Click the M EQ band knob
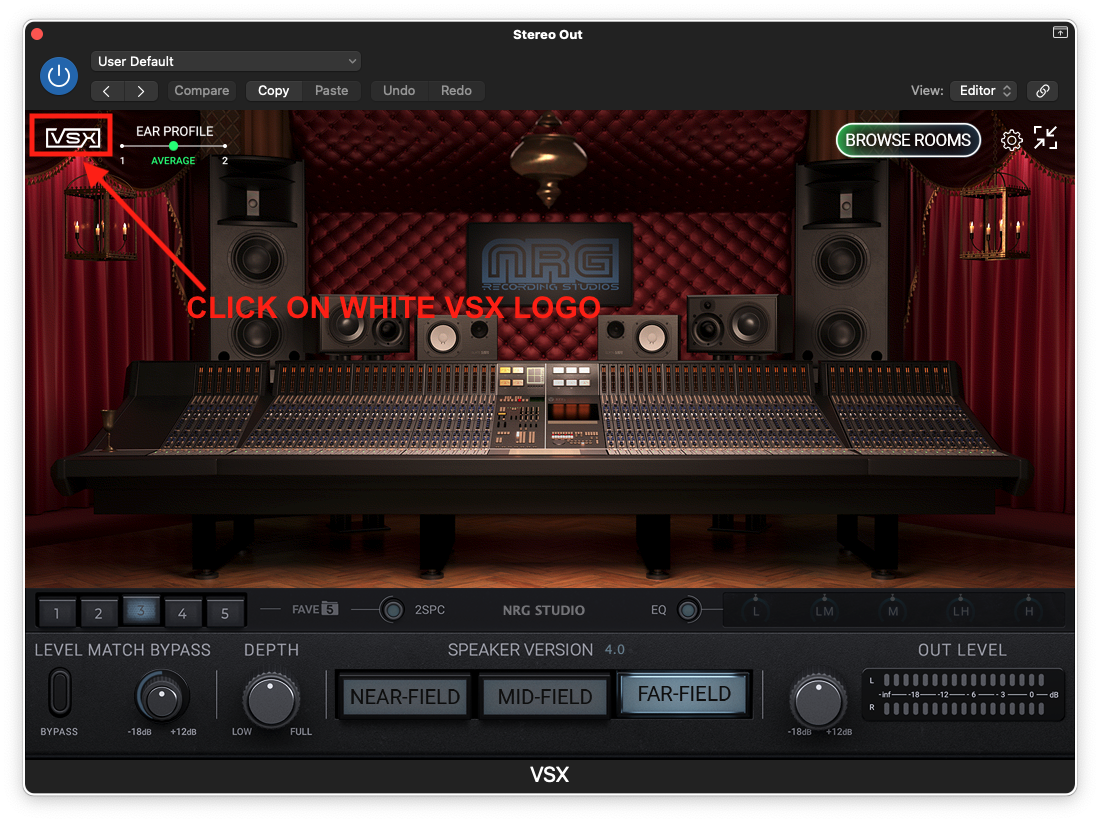This screenshot has height=823, width=1100. coord(892,610)
